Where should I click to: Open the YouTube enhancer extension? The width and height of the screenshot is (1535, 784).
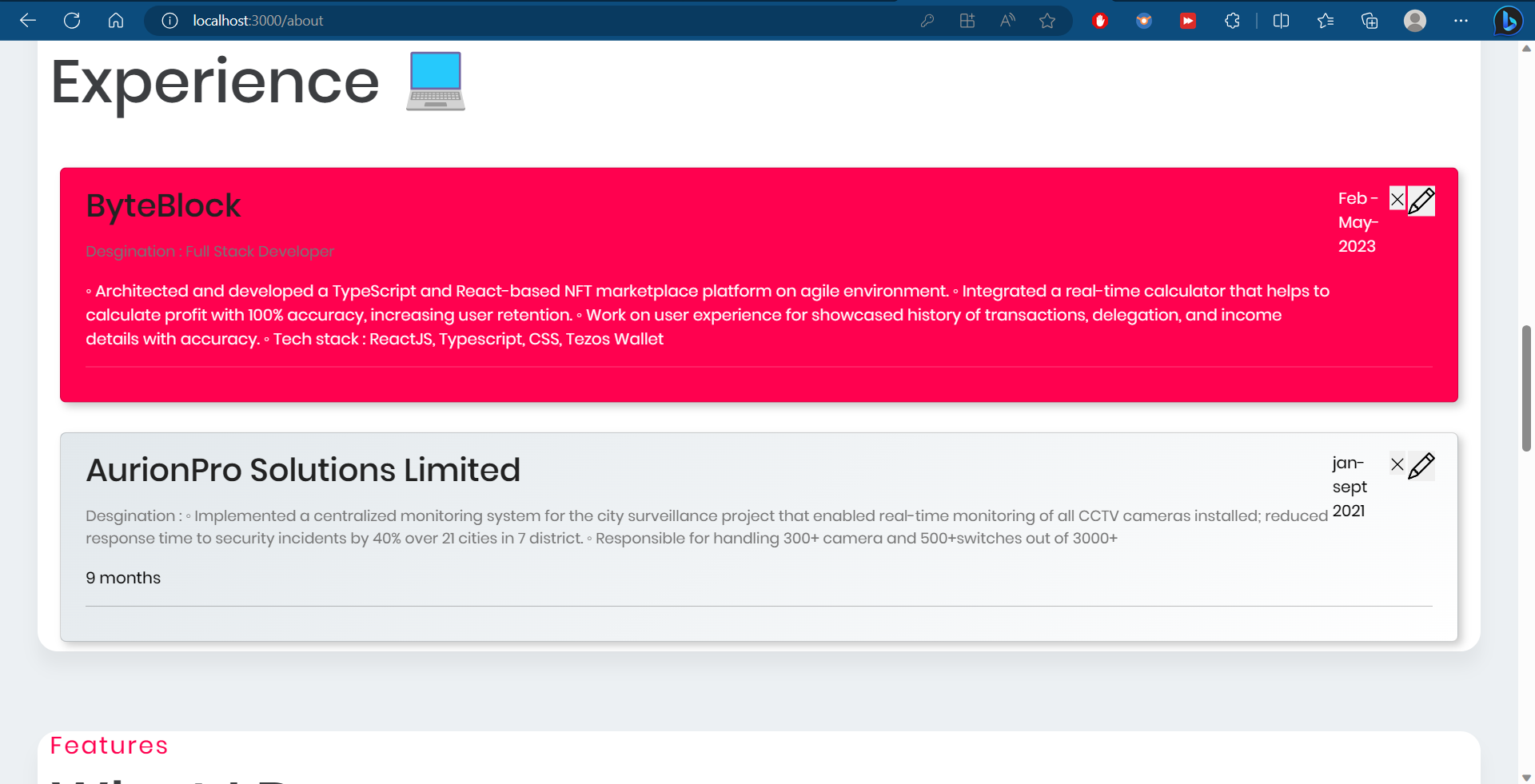(x=1187, y=21)
